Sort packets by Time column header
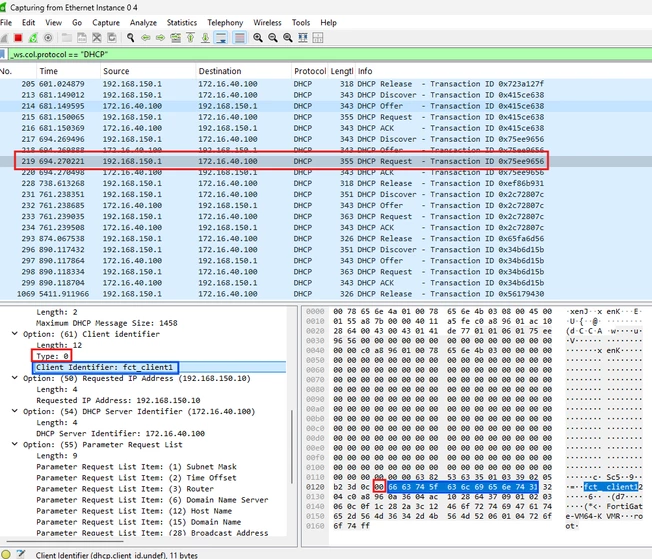The height and width of the screenshot is (559, 652). (x=68, y=71)
